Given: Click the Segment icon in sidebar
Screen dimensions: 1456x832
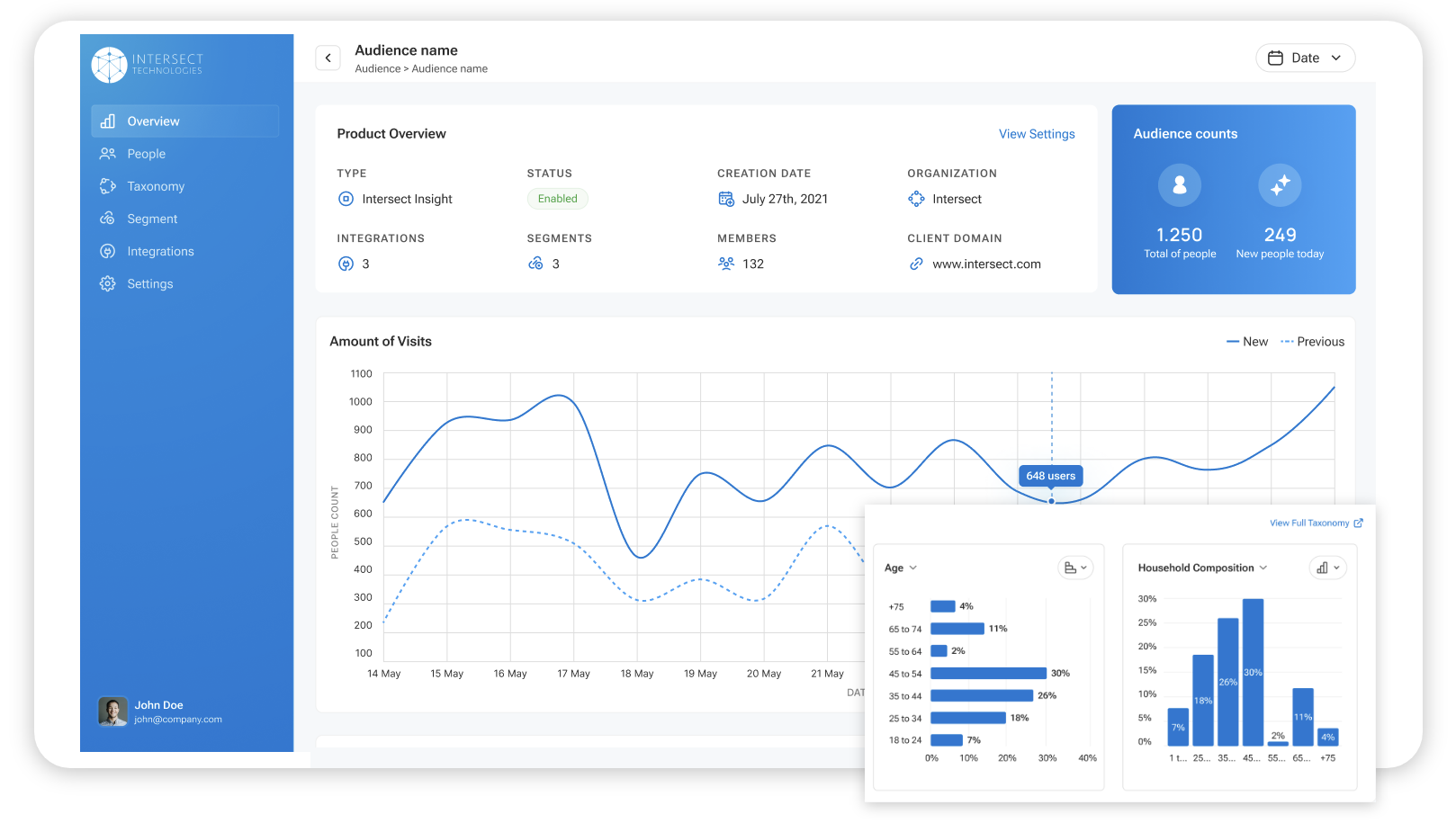Looking at the screenshot, I should [x=108, y=219].
